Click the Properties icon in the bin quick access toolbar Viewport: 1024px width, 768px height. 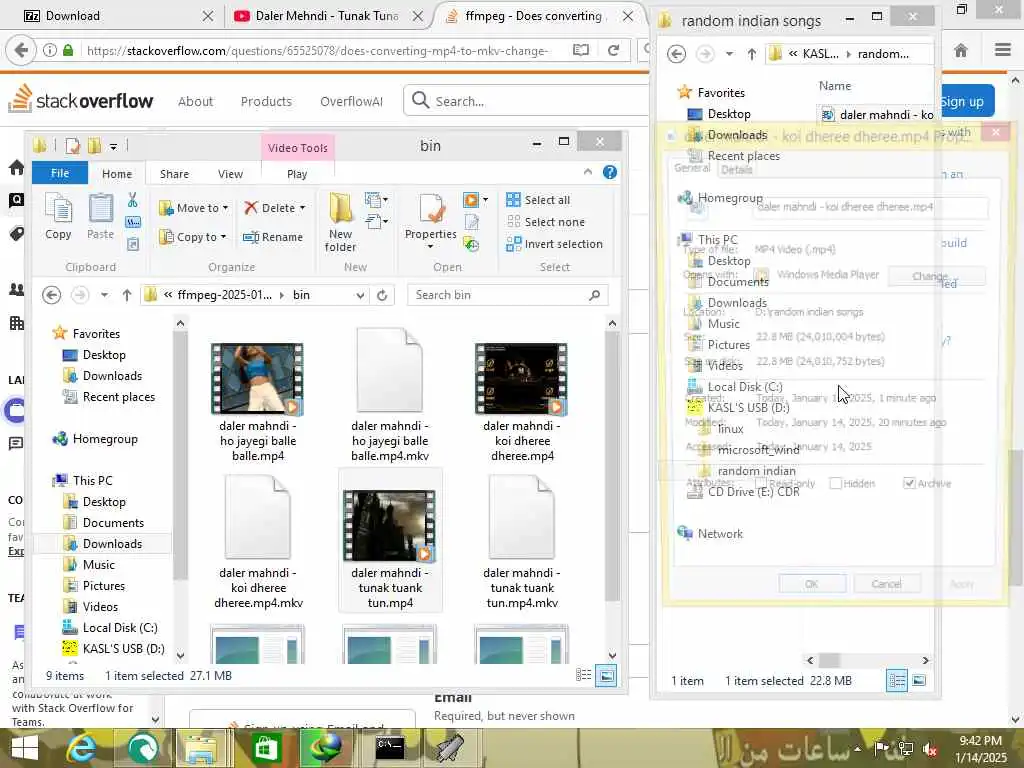pyautogui.click(x=73, y=146)
